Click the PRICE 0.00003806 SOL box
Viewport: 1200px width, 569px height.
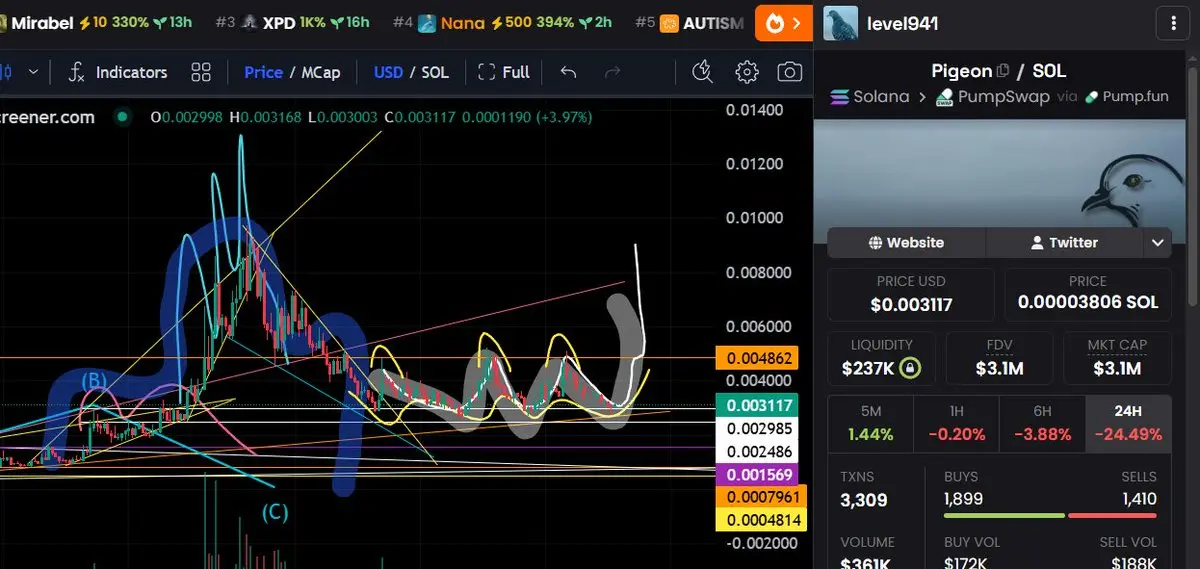click(1087, 294)
